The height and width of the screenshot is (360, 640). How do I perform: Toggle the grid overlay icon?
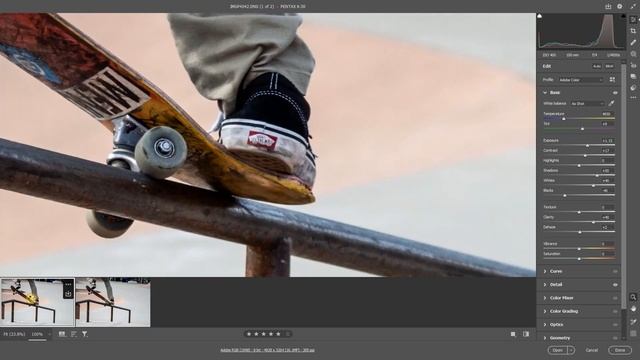tap(633, 333)
